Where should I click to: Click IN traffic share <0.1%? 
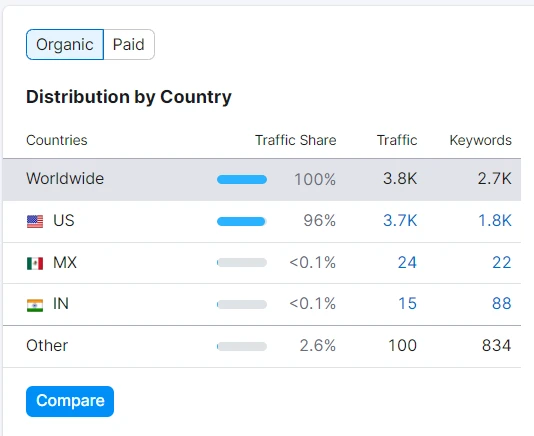click(x=313, y=303)
